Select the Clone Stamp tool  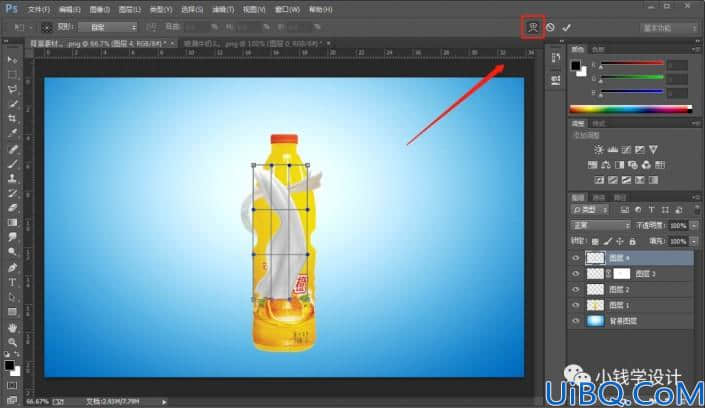tap(12, 179)
